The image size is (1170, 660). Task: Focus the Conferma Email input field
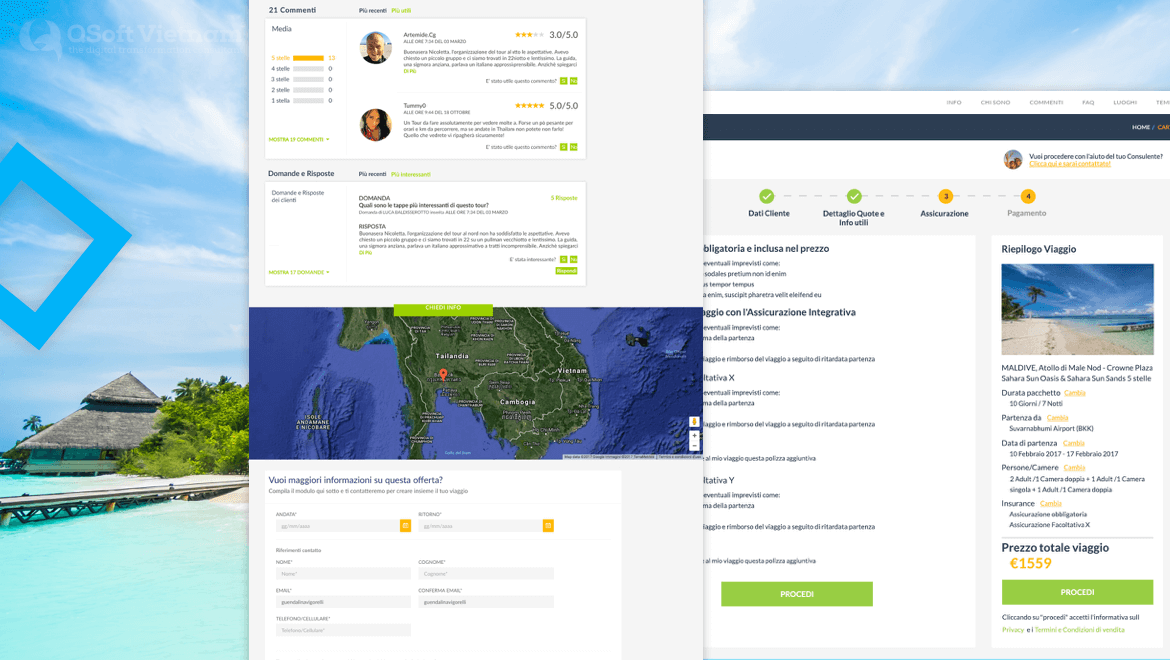point(486,602)
